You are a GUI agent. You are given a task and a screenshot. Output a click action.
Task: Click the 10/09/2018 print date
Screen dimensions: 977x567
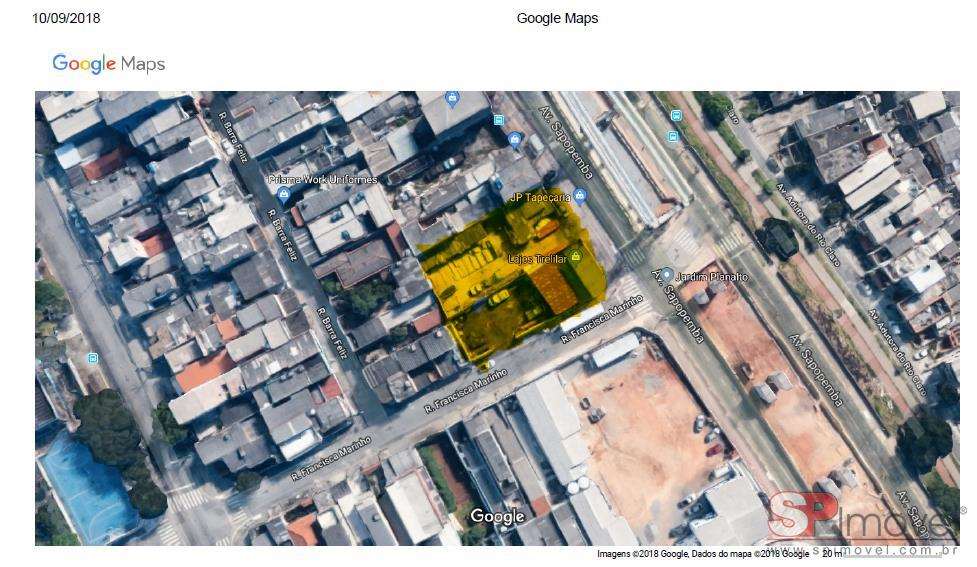click(66, 19)
